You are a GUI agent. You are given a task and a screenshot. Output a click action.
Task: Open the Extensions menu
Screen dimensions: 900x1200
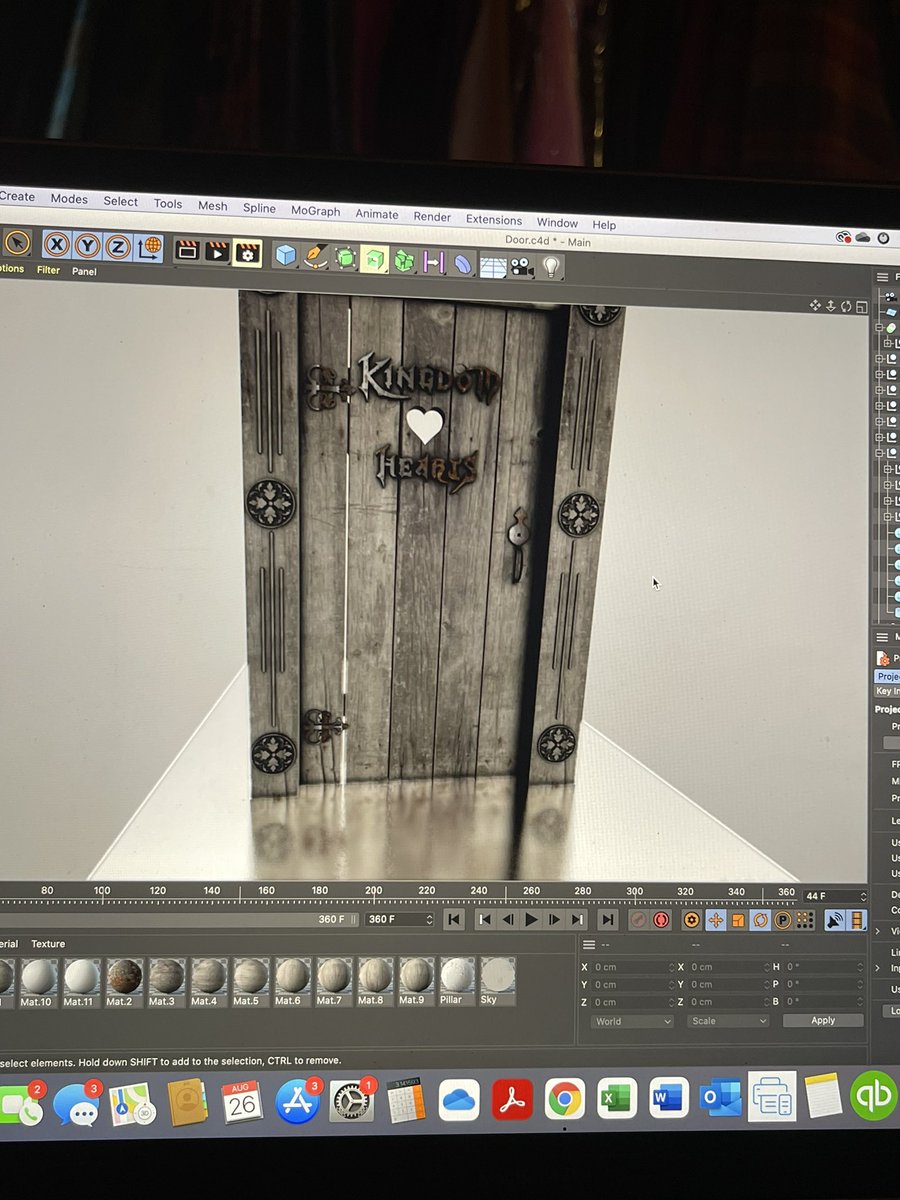(494, 219)
